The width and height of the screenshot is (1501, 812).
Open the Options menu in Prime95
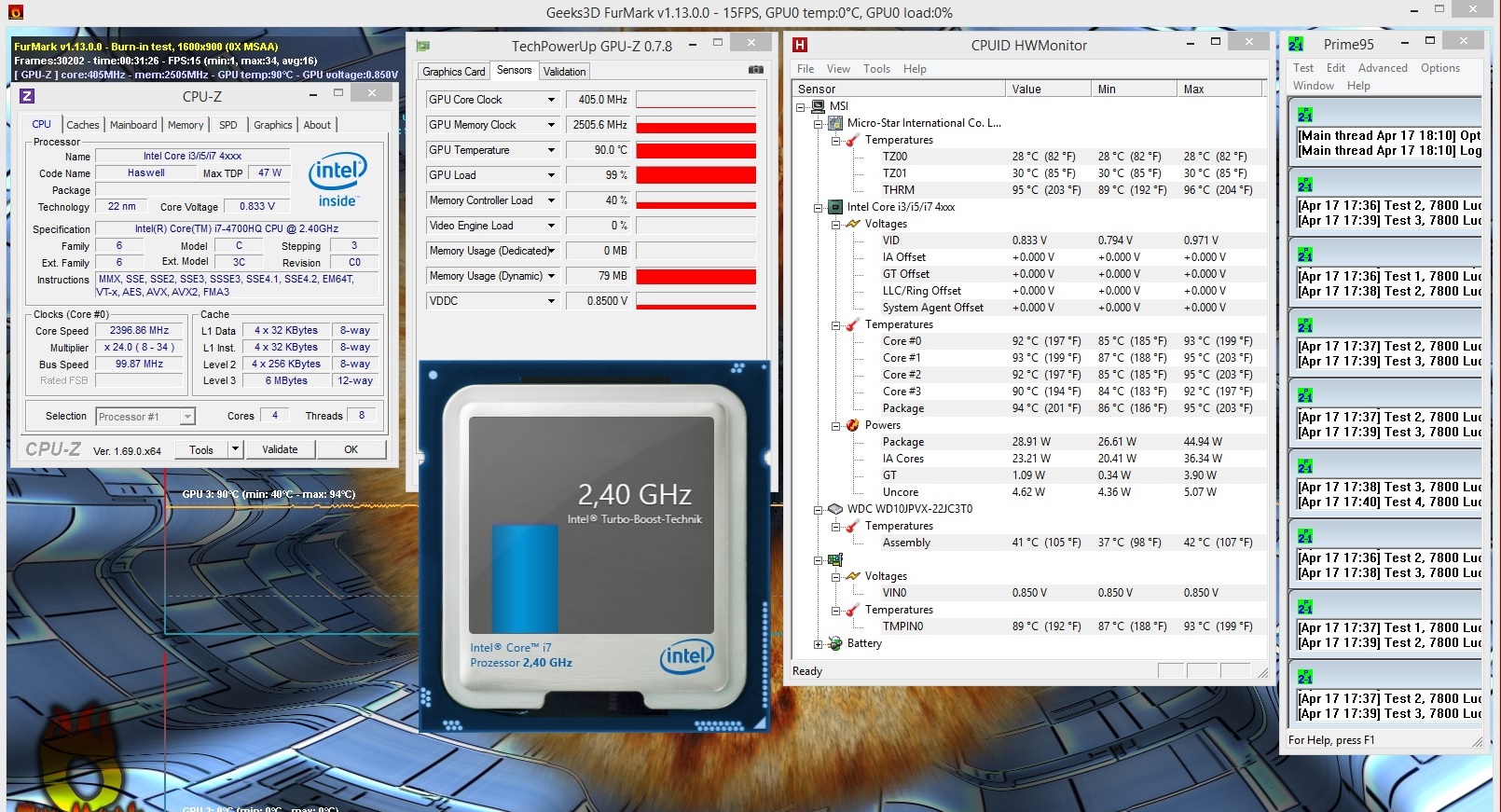click(x=1440, y=68)
